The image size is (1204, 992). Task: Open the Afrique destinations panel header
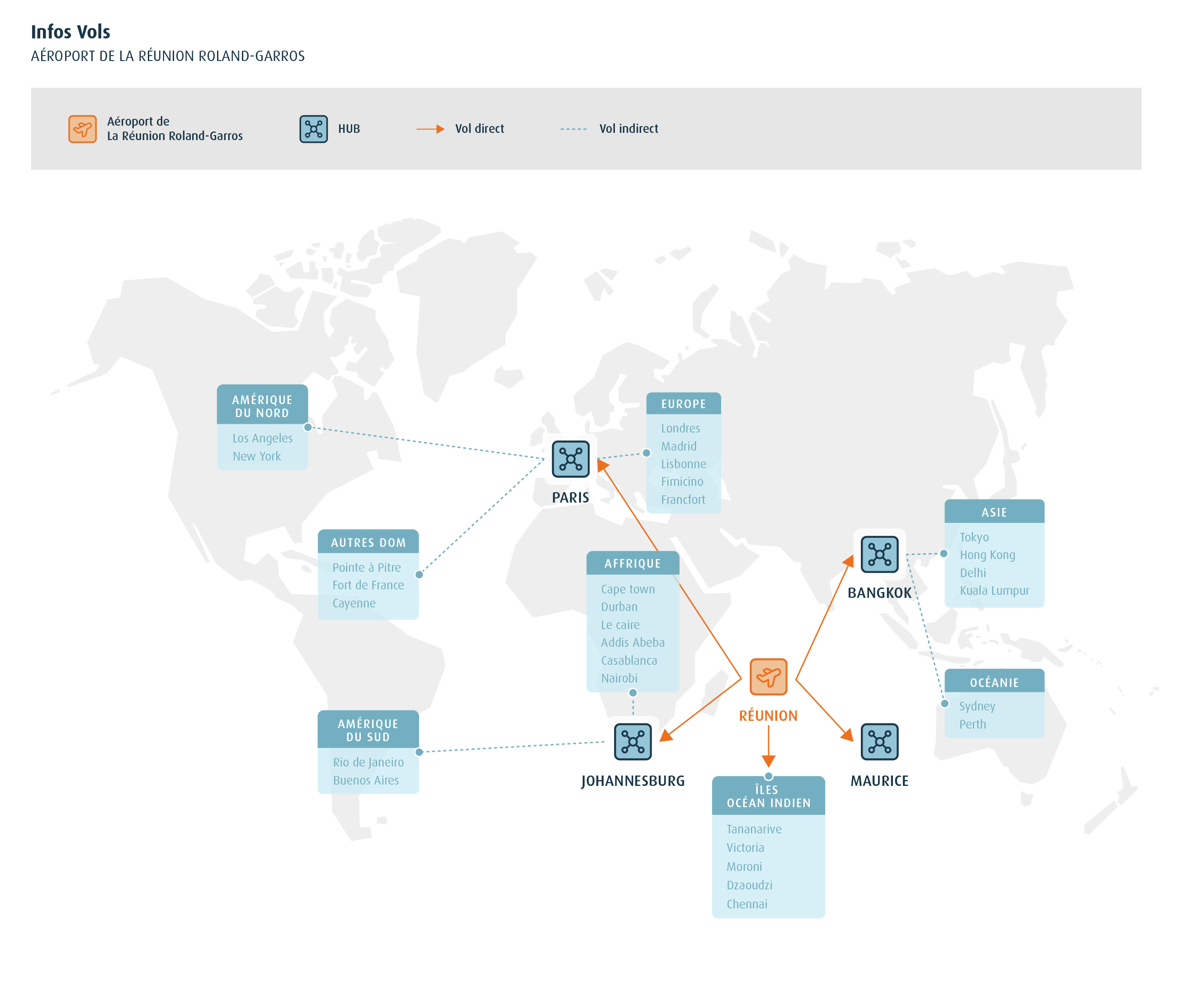point(633,564)
